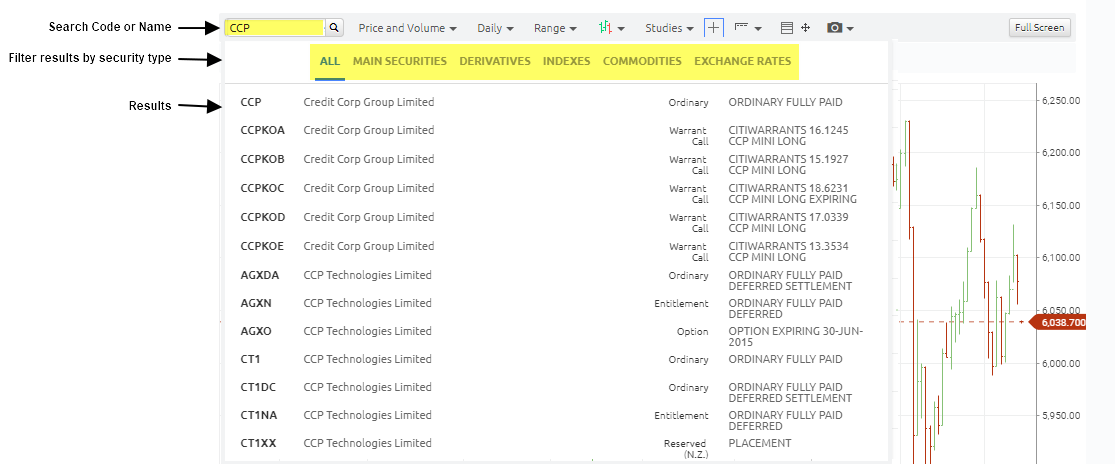Click the 6,250.00 price axis label
This screenshot has width=1115, height=464.
click(x=1061, y=100)
